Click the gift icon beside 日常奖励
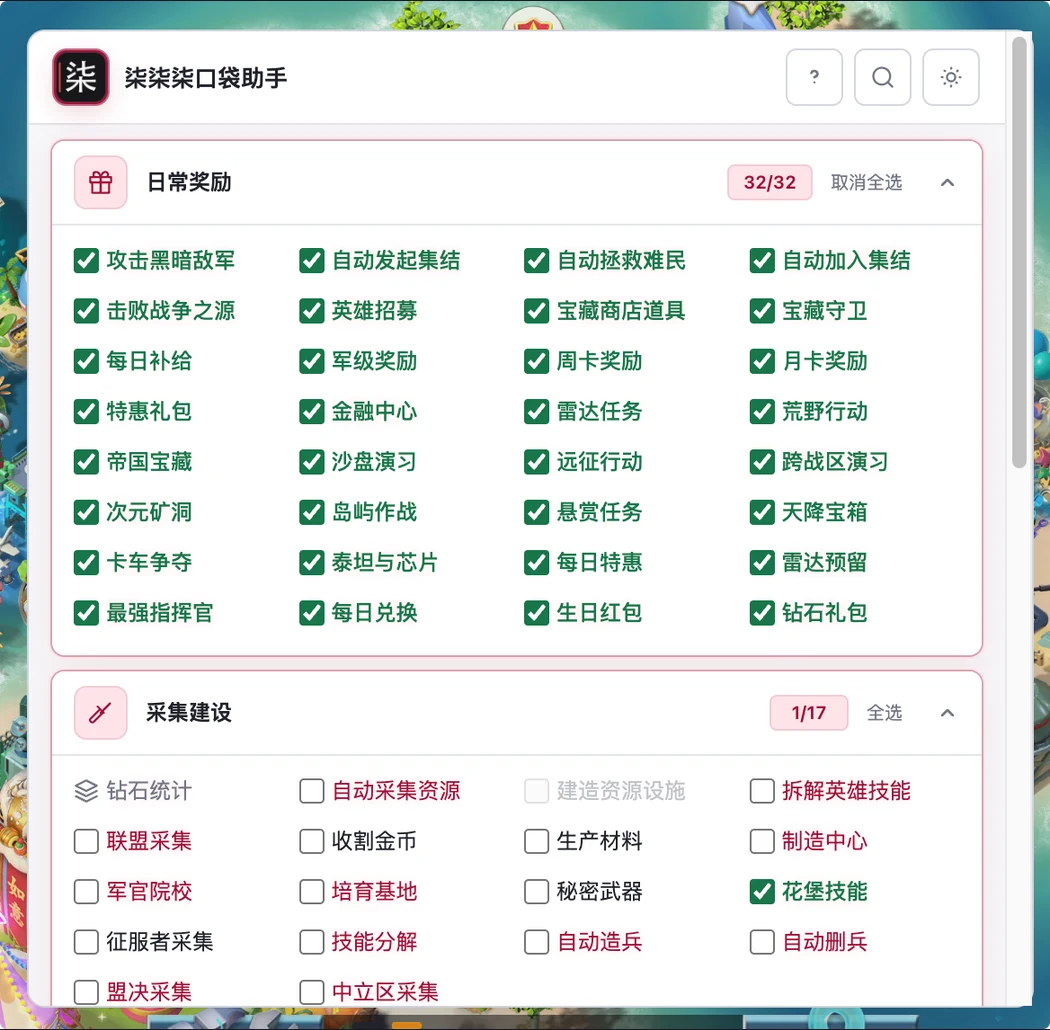The image size is (1050, 1030). tap(100, 182)
